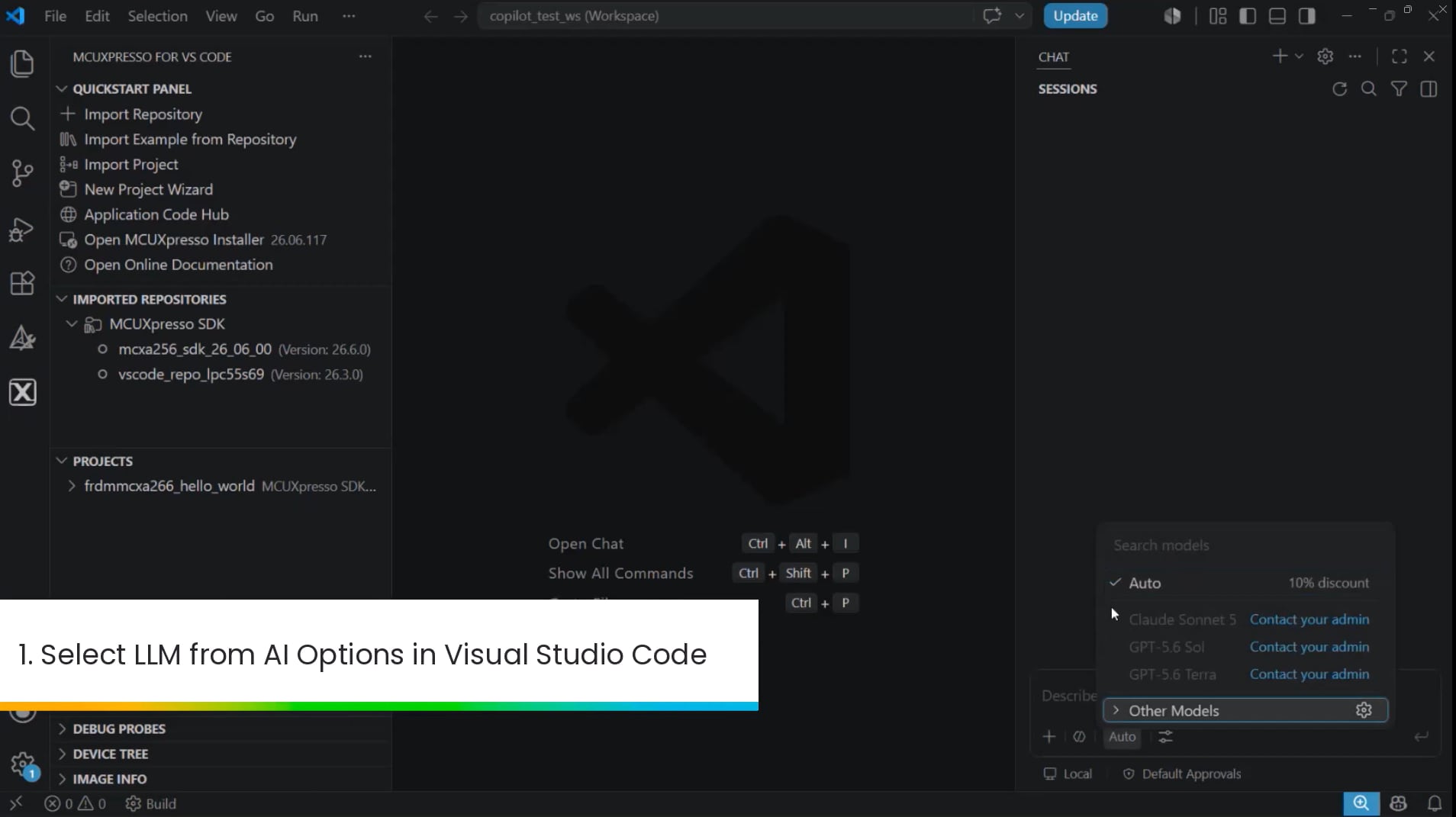Select the Auto model option
The height and width of the screenshot is (817, 1456).
(x=1245, y=583)
